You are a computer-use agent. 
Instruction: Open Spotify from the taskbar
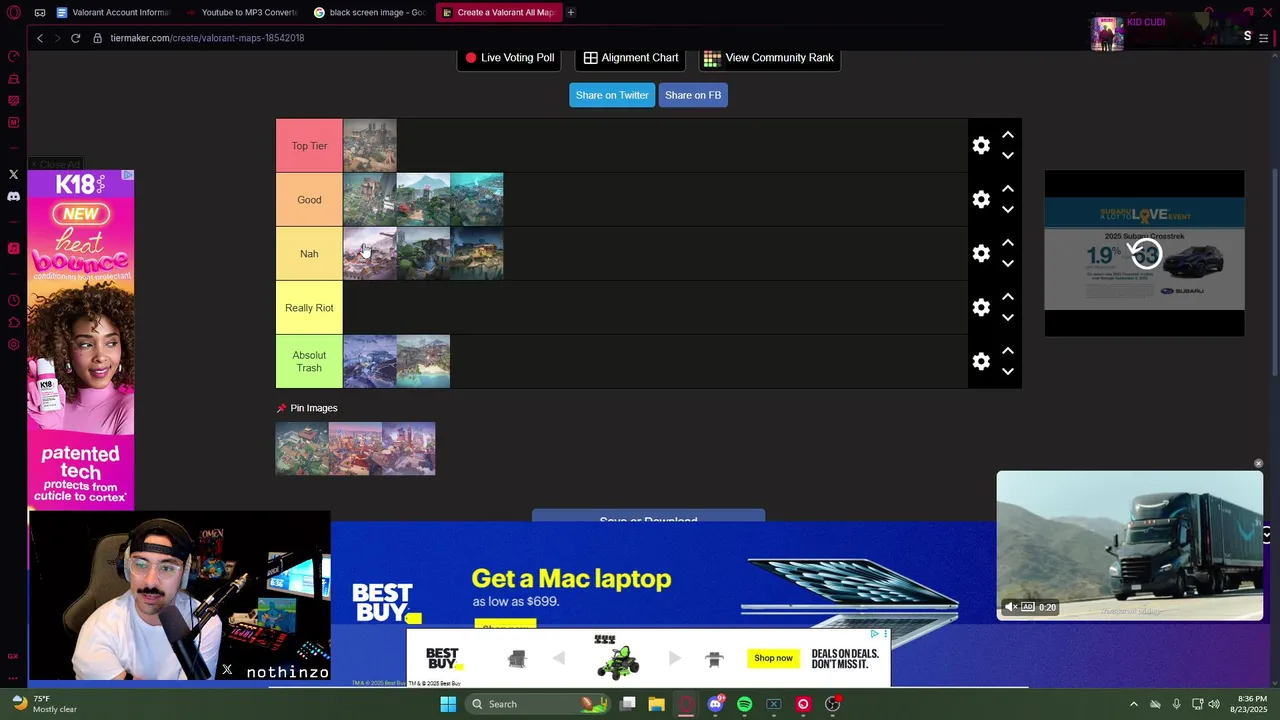tap(744, 704)
